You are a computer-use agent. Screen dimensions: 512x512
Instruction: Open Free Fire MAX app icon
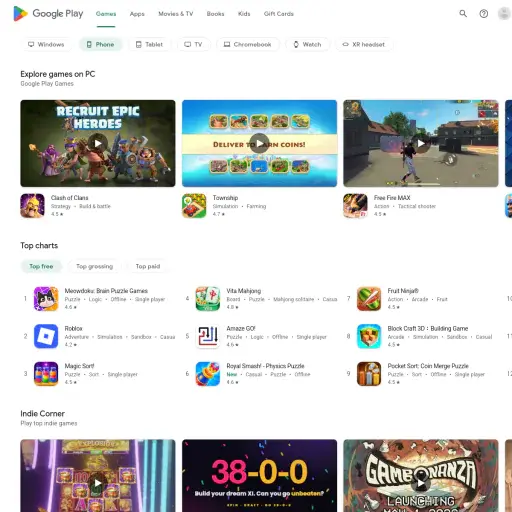[355, 206]
